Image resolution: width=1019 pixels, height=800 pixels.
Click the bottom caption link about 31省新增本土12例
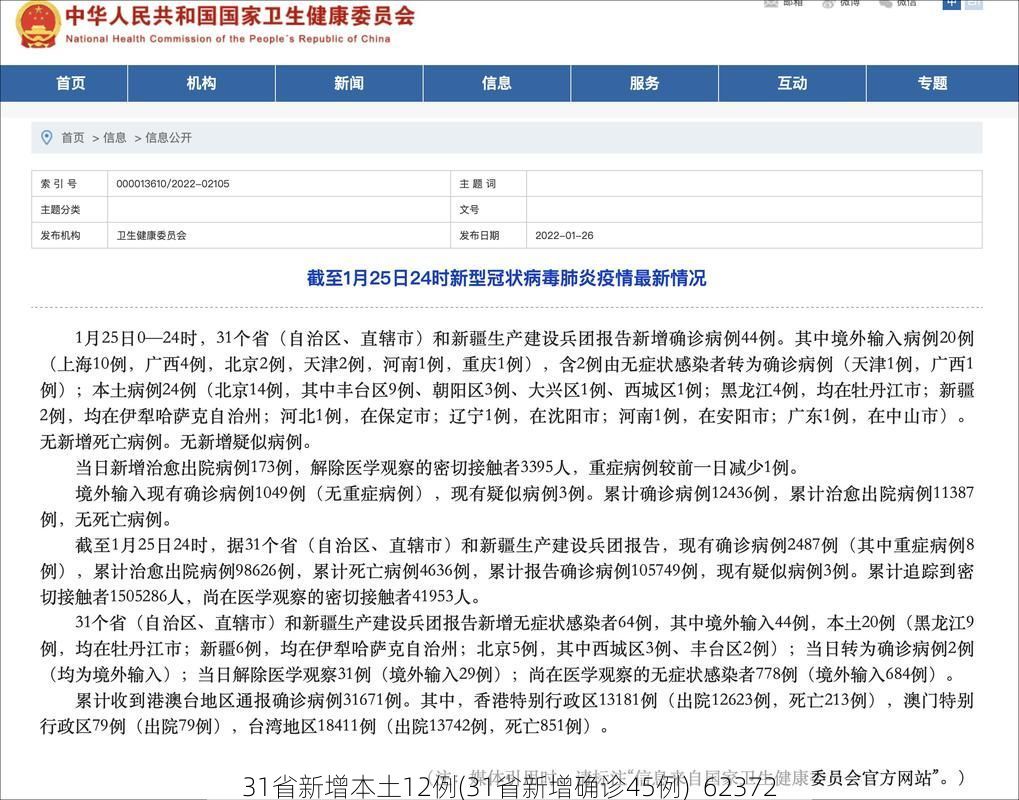(509, 787)
